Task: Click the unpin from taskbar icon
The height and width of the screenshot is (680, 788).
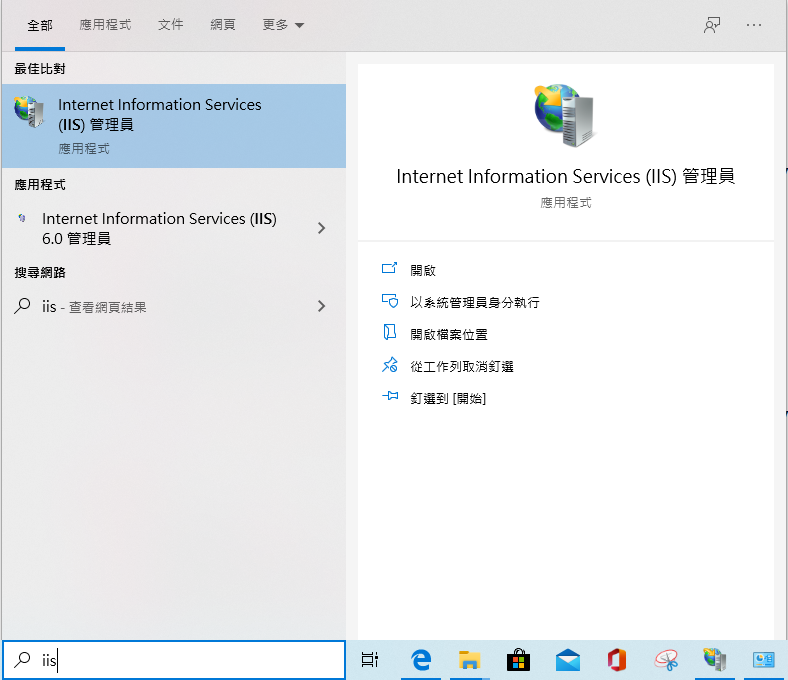Action: tap(389, 365)
